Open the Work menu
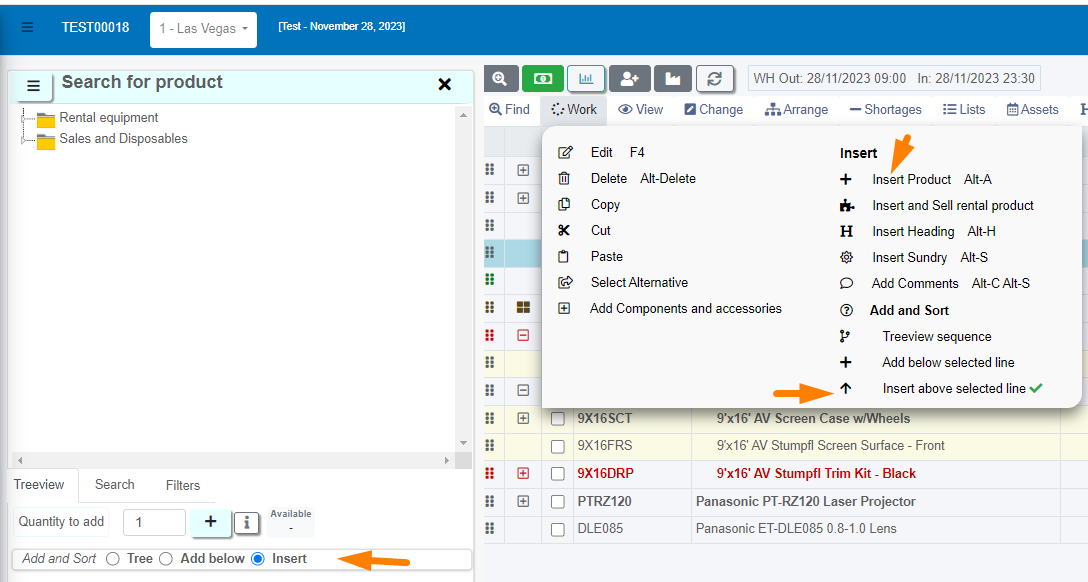The width and height of the screenshot is (1088, 582). point(574,110)
